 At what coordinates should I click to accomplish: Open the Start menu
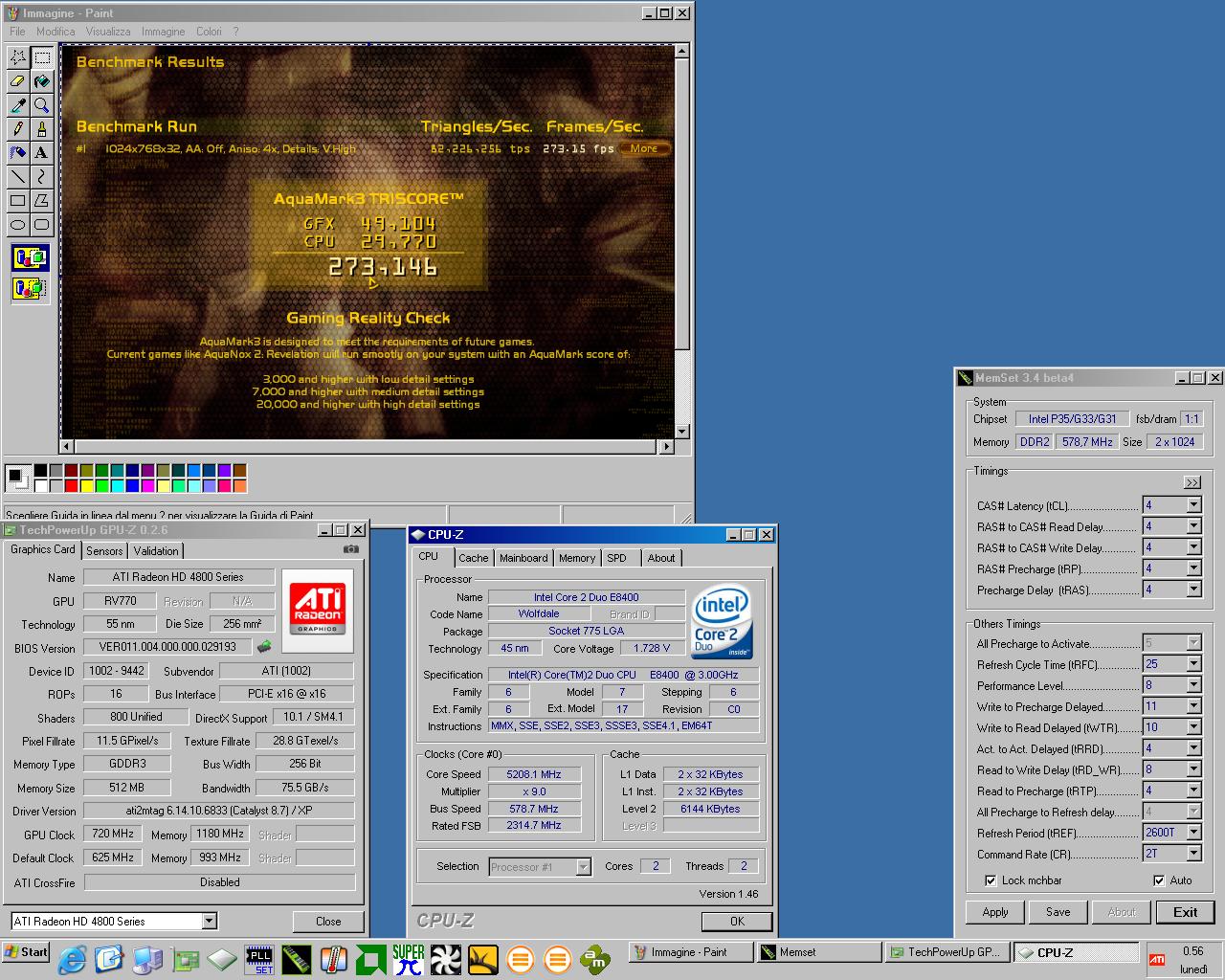[x=26, y=952]
